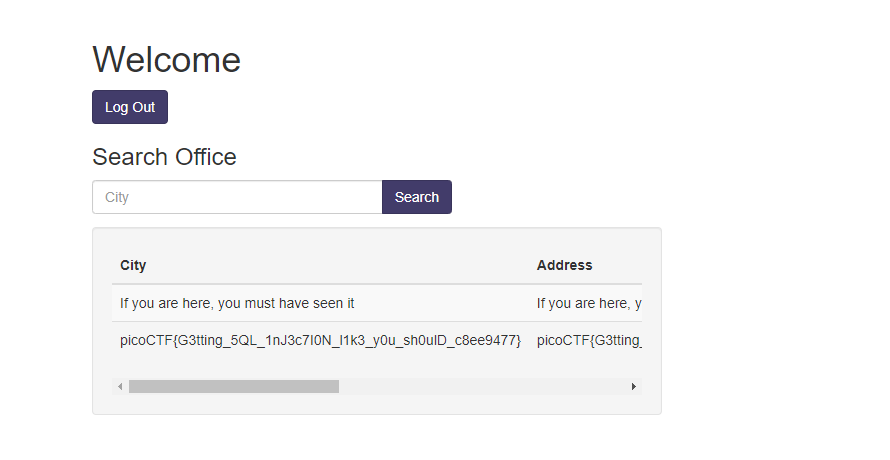Screen dimensions: 890x460
Task: Click the Welcome heading
Action: 166,60
